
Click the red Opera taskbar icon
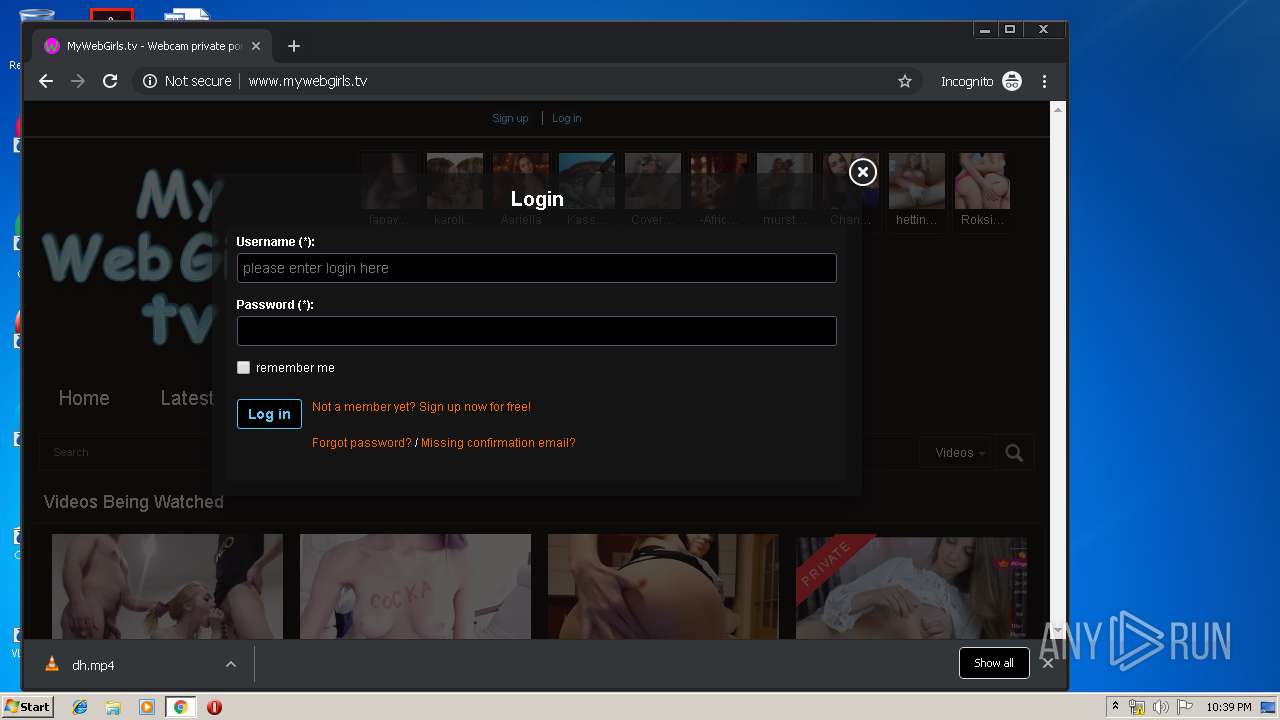(x=214, y=707)
